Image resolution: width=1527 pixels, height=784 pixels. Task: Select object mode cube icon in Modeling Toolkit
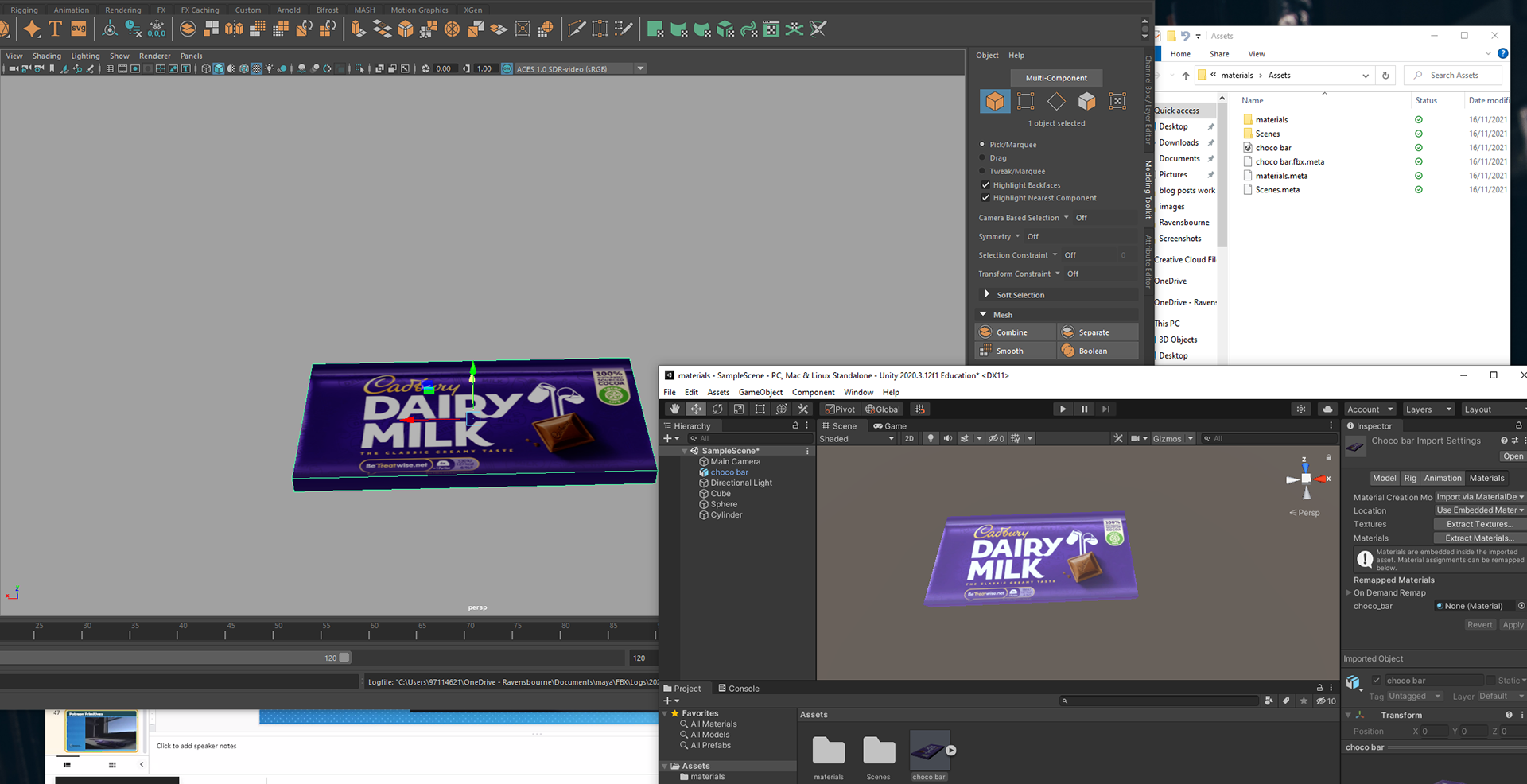point(995,101)
